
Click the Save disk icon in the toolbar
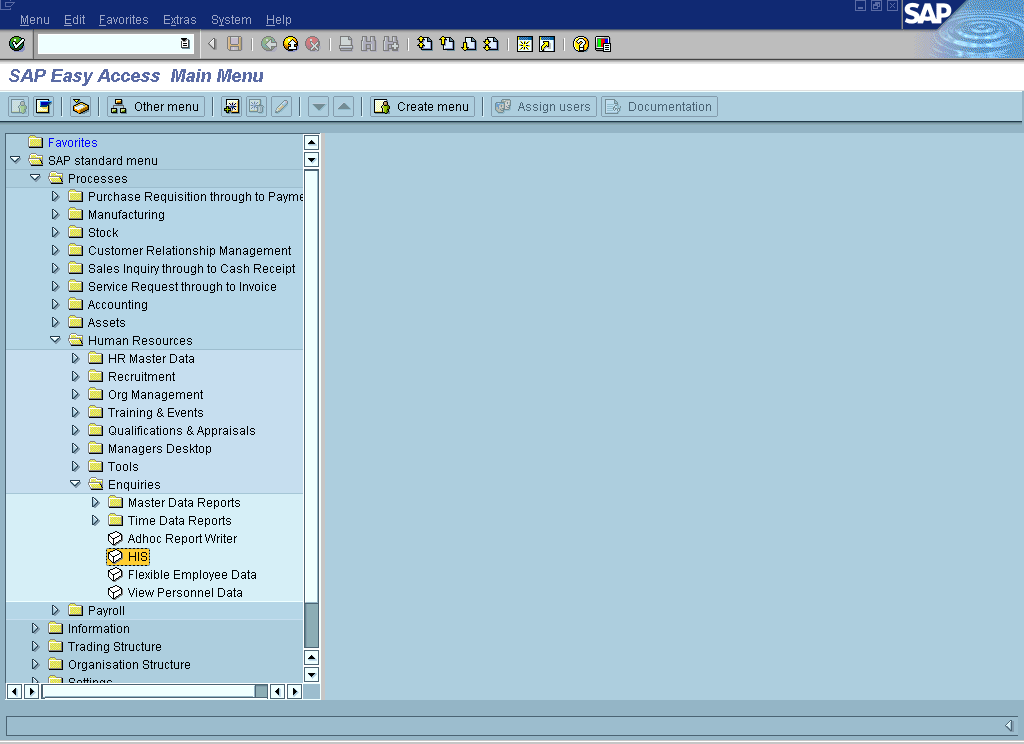point(234,44)
